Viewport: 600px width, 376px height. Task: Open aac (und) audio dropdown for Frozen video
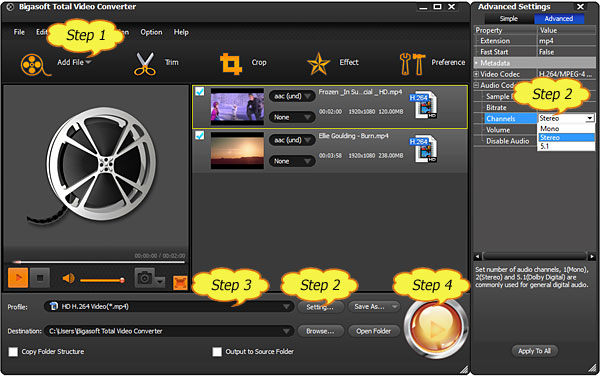coord(292,96)
